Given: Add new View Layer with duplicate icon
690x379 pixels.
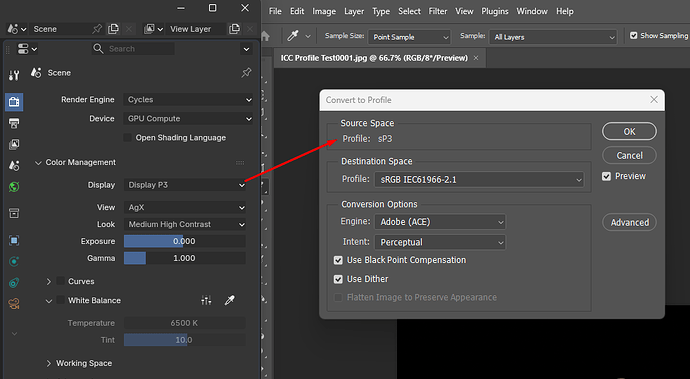Looking at the screenshot, I should [235, 29].
